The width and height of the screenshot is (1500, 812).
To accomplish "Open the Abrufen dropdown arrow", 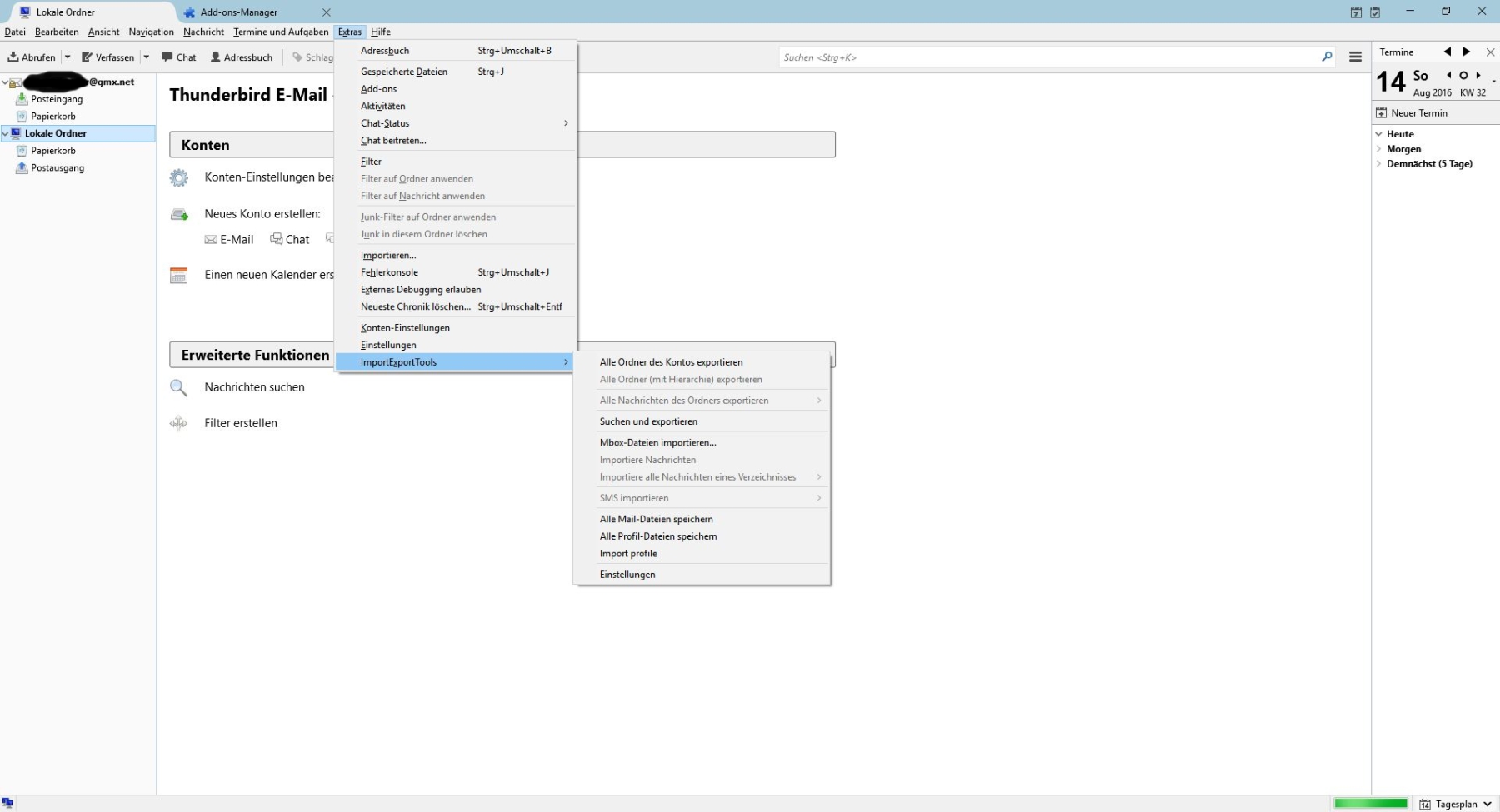I will [x=67, y=57].
